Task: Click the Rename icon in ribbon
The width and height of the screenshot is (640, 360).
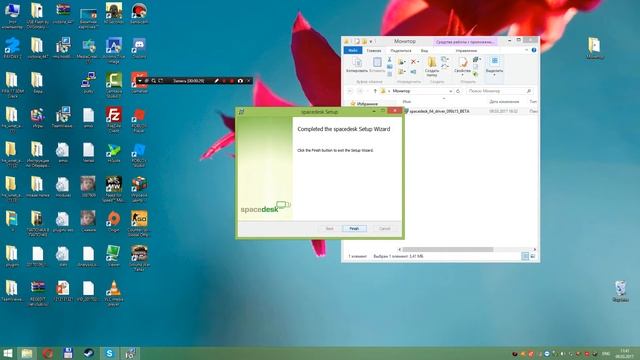Action: click(413, 72)
